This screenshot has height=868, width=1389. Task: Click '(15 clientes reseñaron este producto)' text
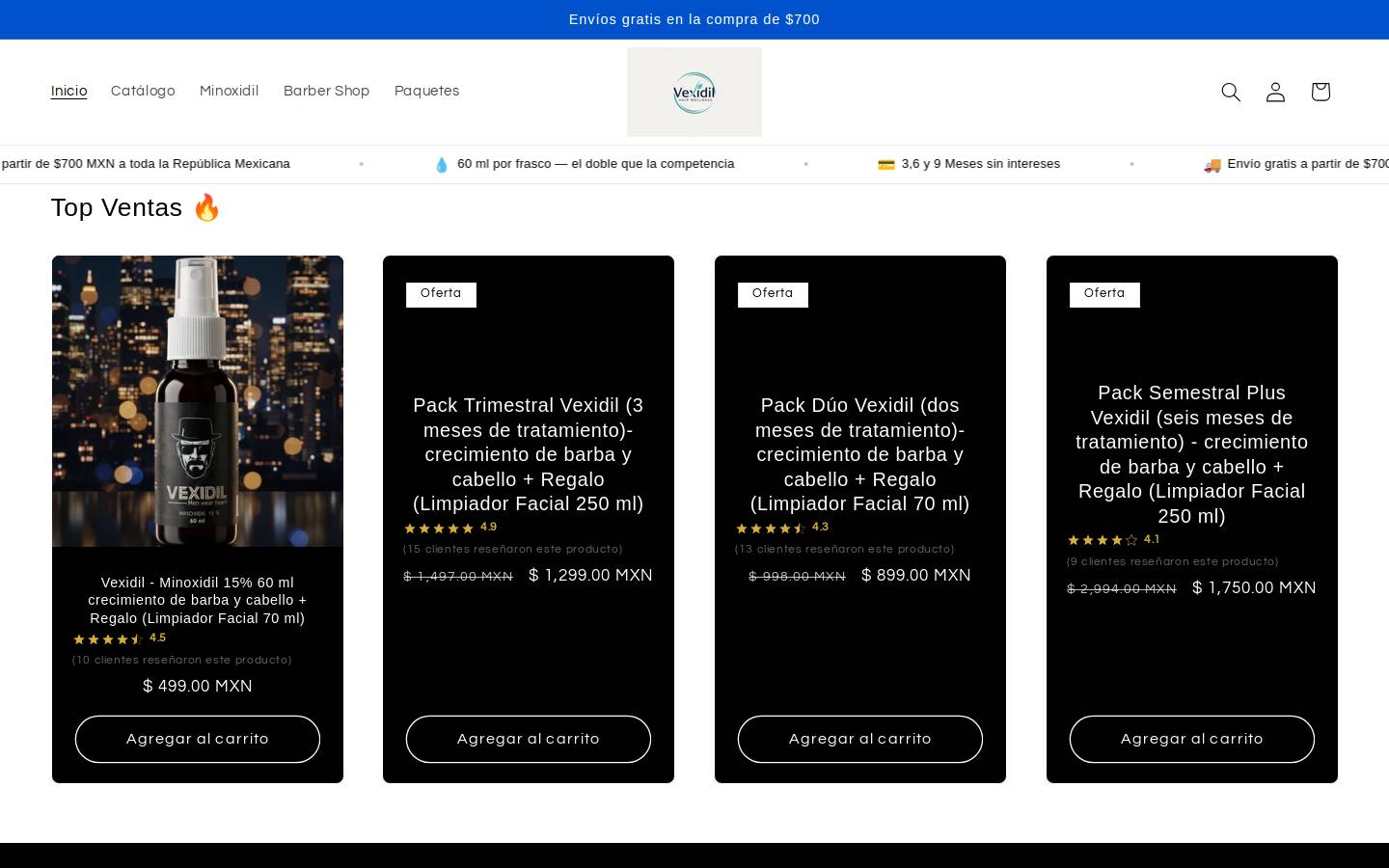click(x=513, y=550)
